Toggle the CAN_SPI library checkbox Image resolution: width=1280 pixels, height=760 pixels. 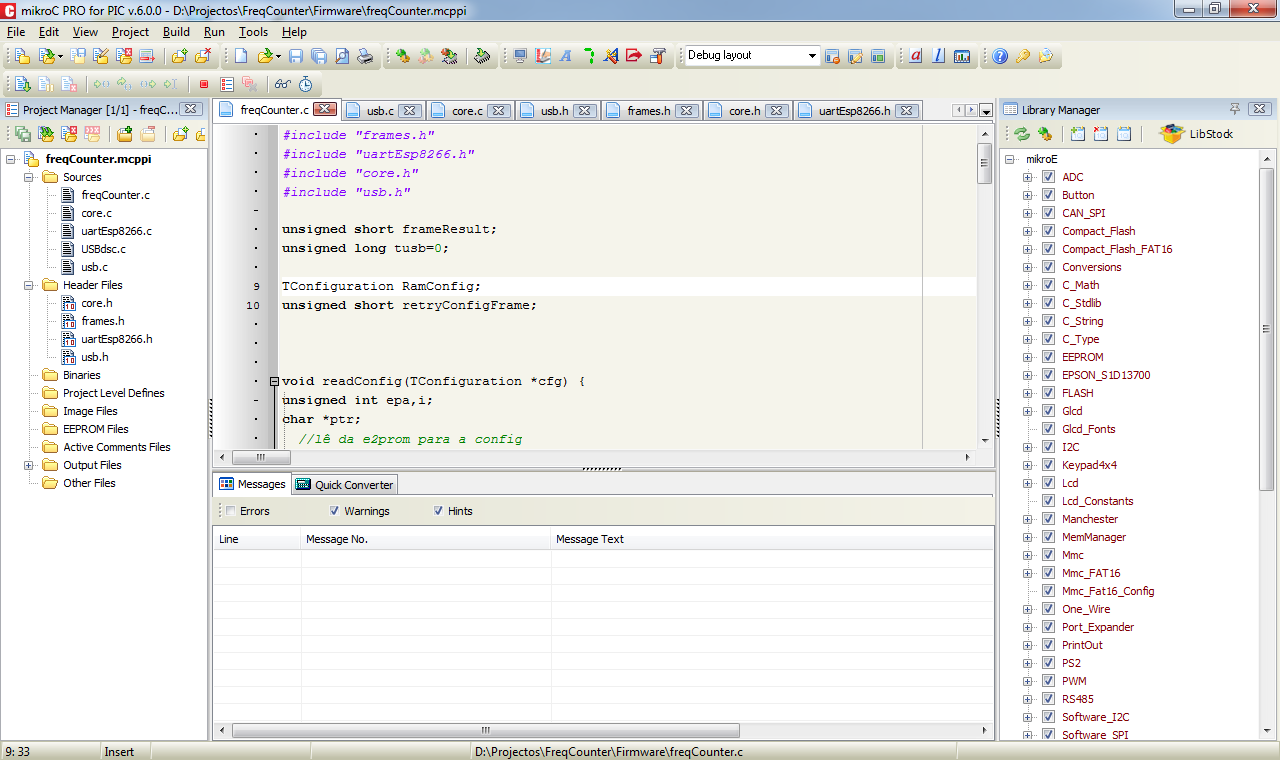(1048, 213)
